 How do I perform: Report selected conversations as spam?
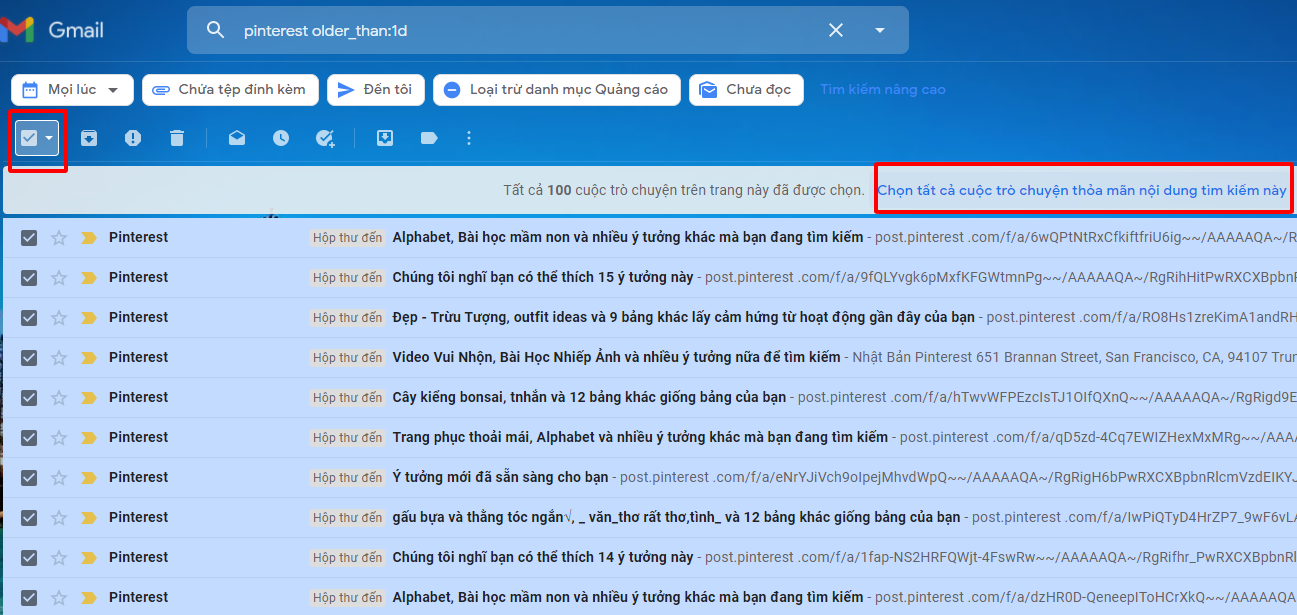(133, 138)
